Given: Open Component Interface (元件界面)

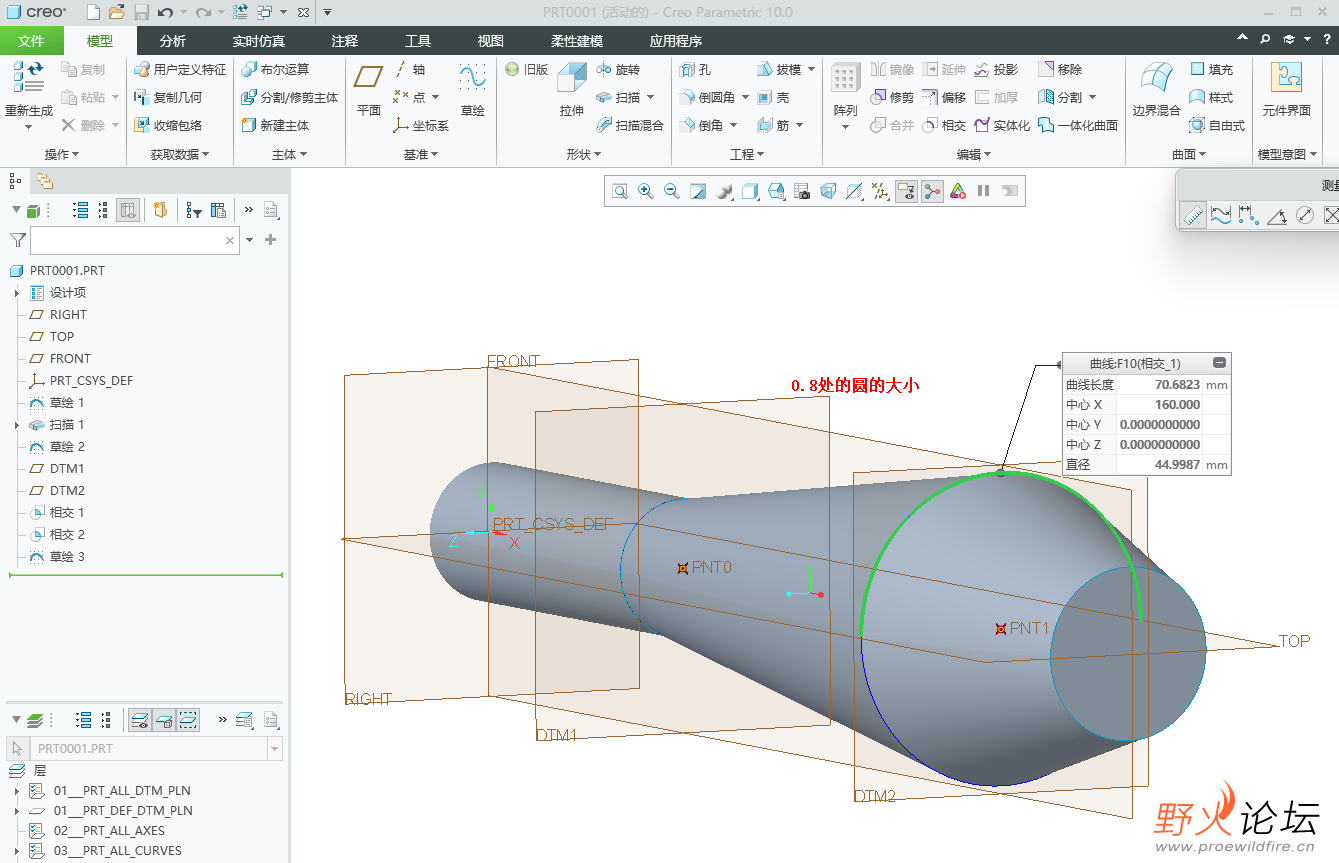Looking at the screenshot, I should [1286, 90].
